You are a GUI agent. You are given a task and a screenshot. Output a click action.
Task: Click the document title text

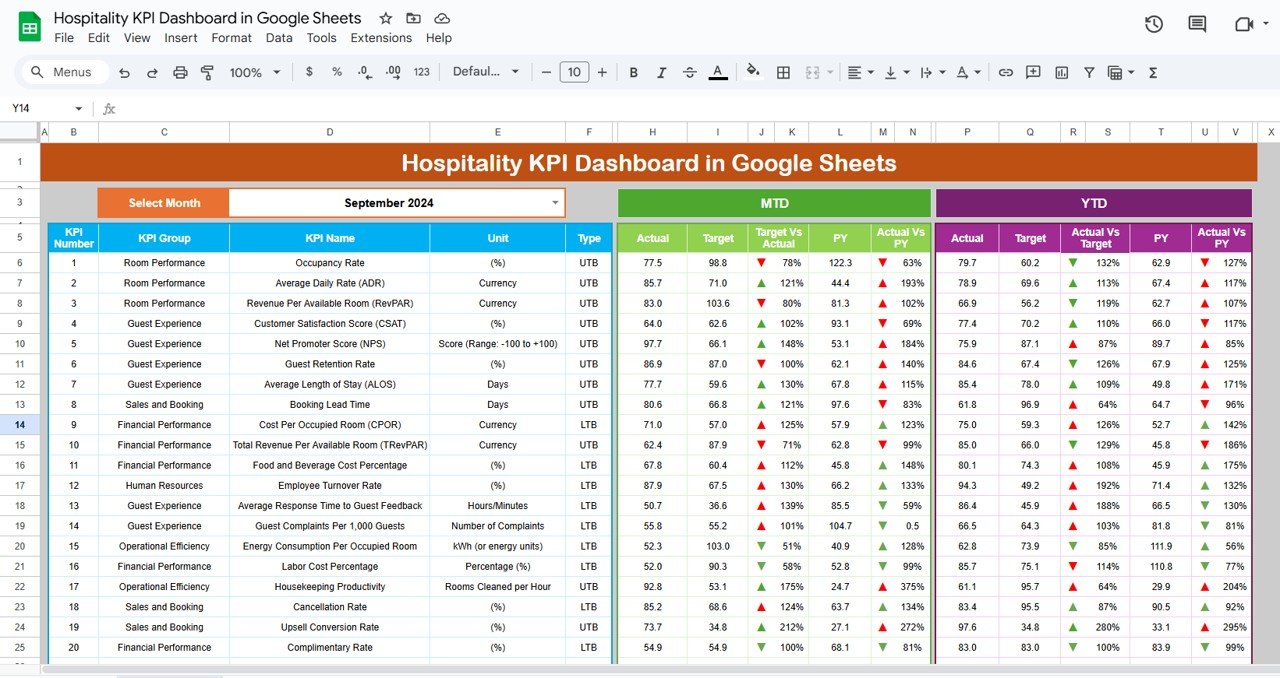click(208, 18)
